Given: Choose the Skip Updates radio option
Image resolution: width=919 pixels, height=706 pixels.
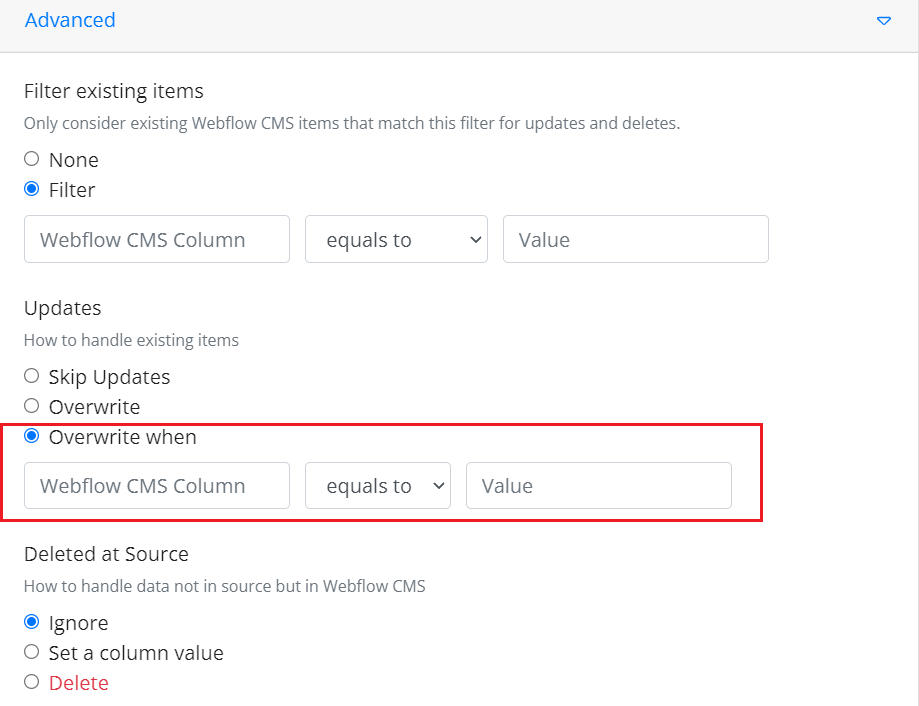Looking at the screenshot, I should click(32, 376).
